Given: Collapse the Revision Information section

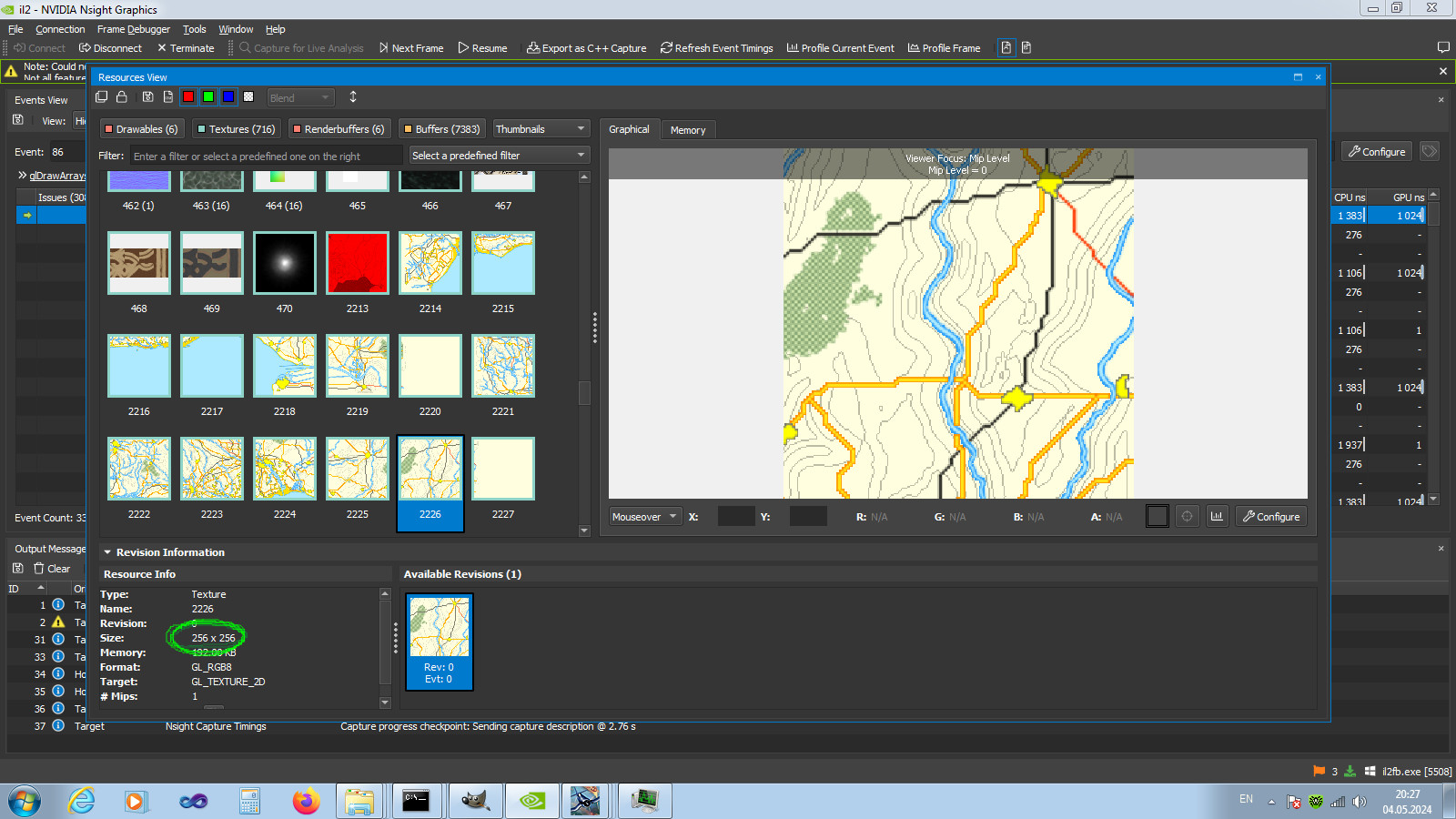Looking at the screenshot, I should [107, 552].
